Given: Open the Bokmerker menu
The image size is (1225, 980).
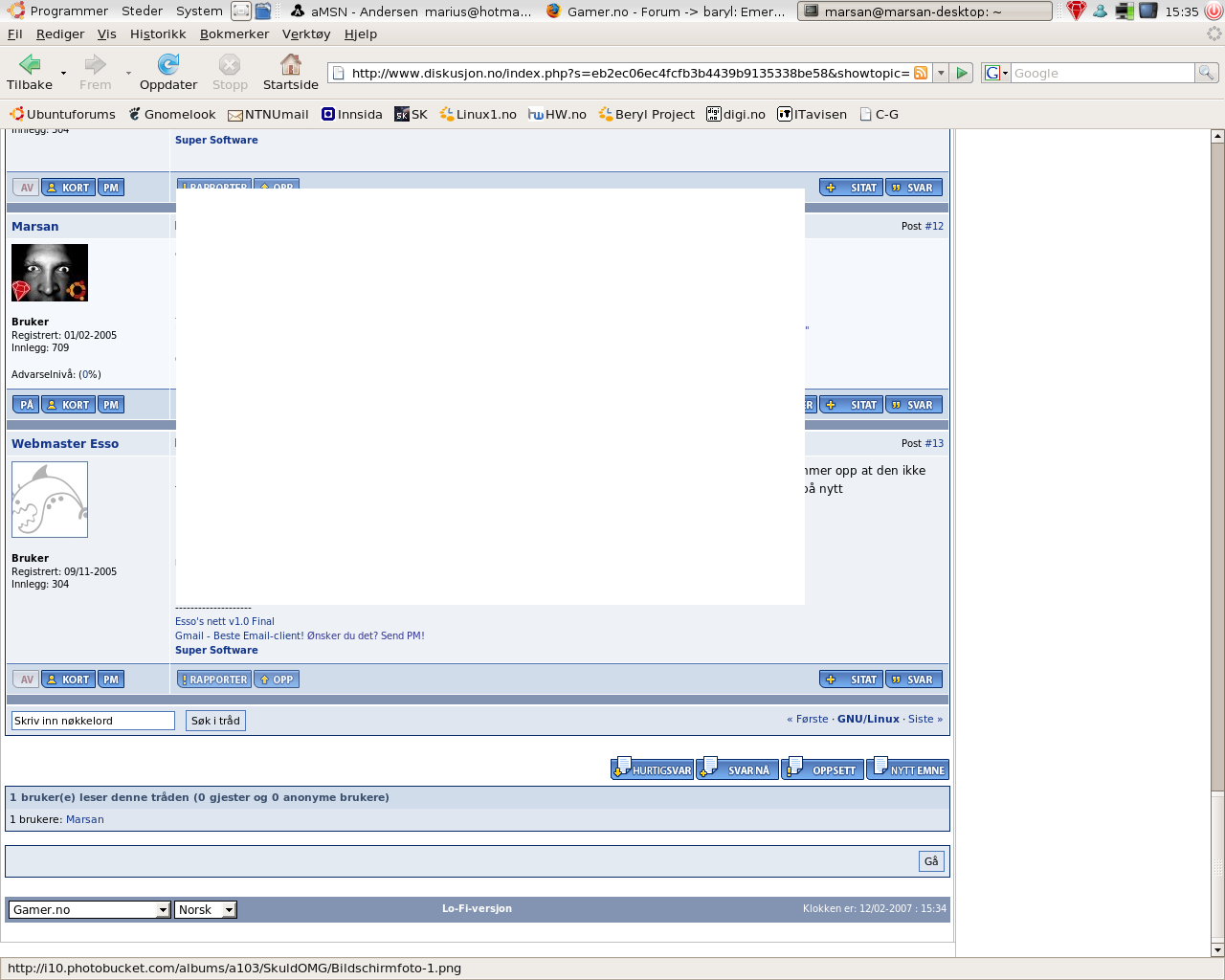Looking at the screenshot, I should 234,33.
